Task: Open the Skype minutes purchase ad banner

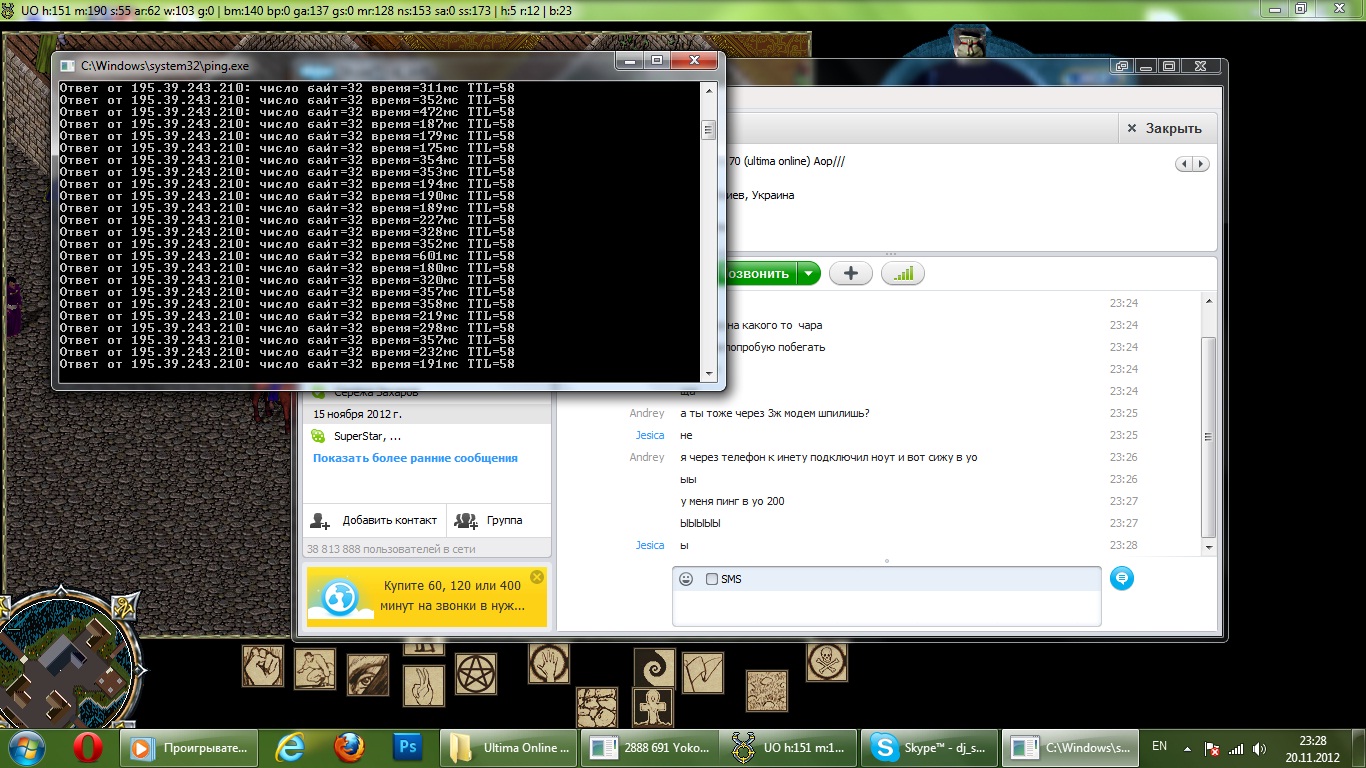Action: (427, 597)
